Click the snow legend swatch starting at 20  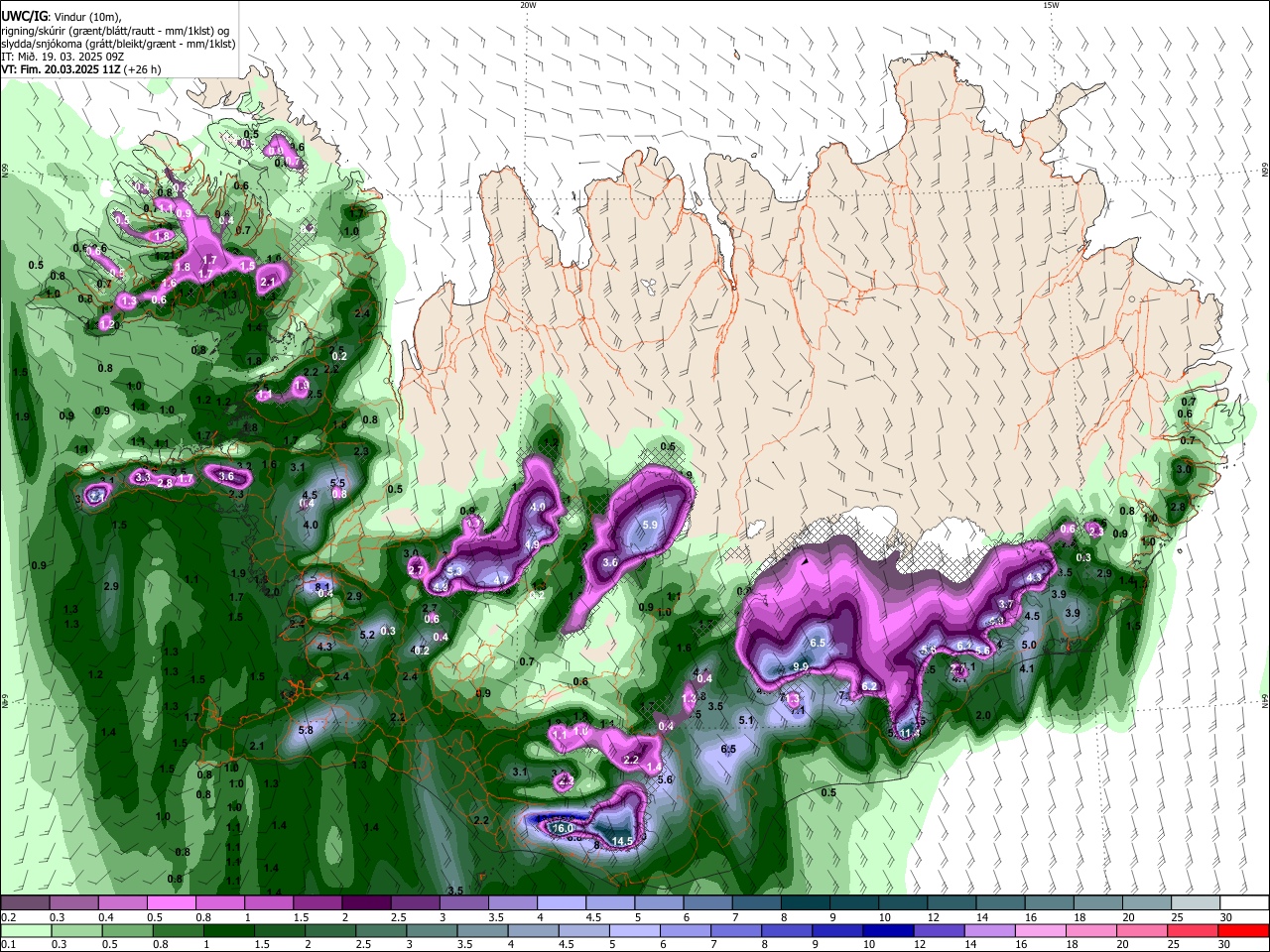[1146, 903]
